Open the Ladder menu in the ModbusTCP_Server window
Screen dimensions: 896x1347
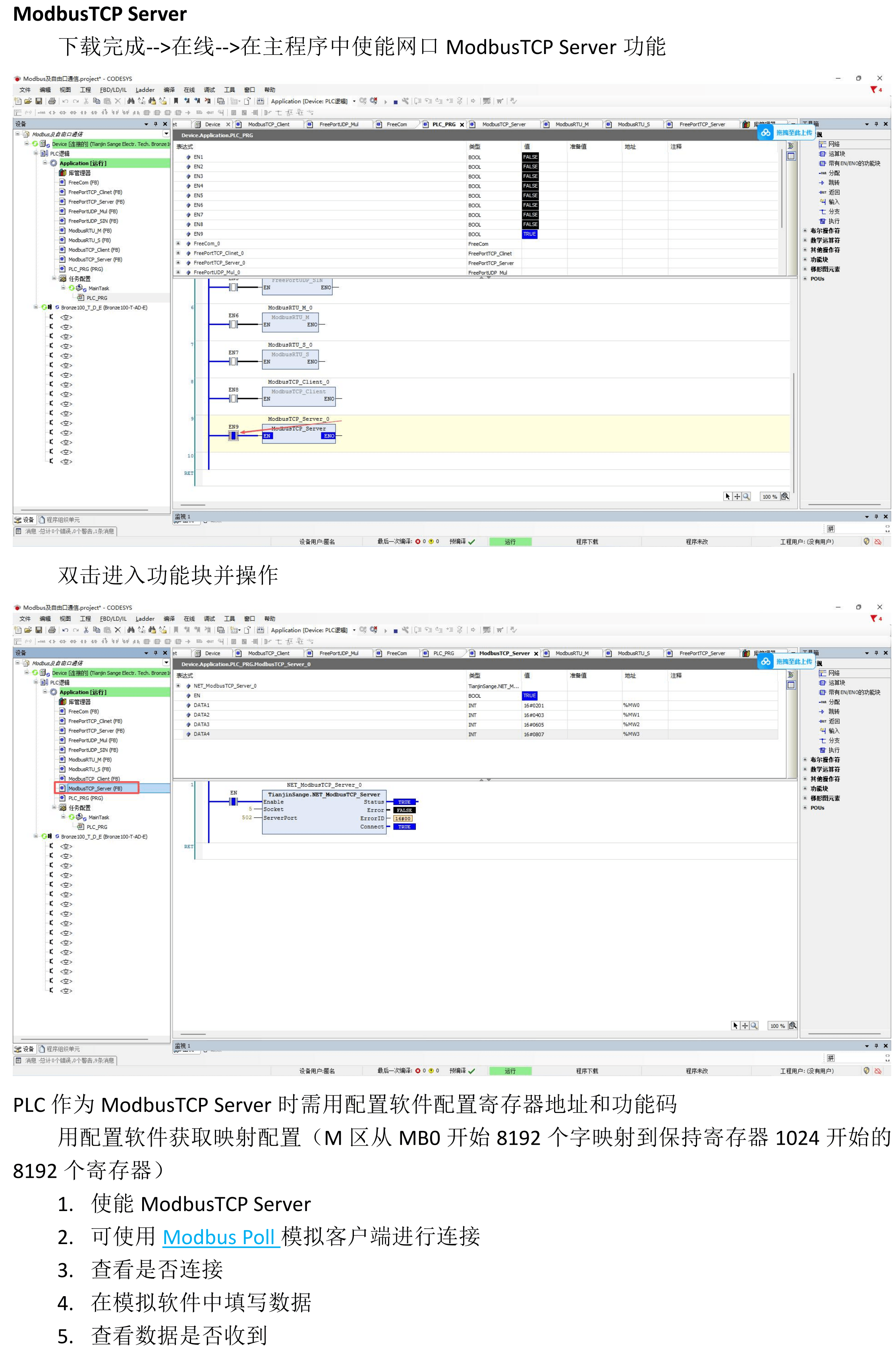click(145, 619)
